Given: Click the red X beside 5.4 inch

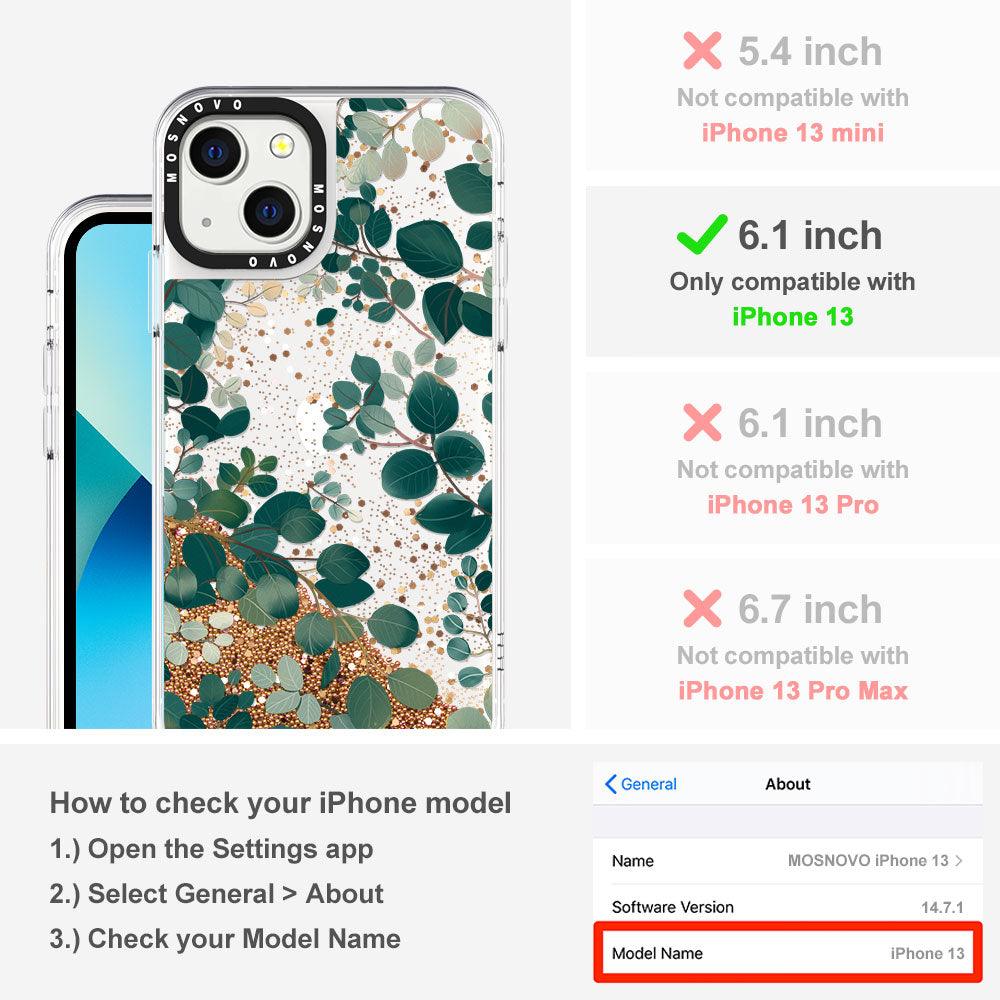Looking at the screenshot, I should click(x=702, y=50).
